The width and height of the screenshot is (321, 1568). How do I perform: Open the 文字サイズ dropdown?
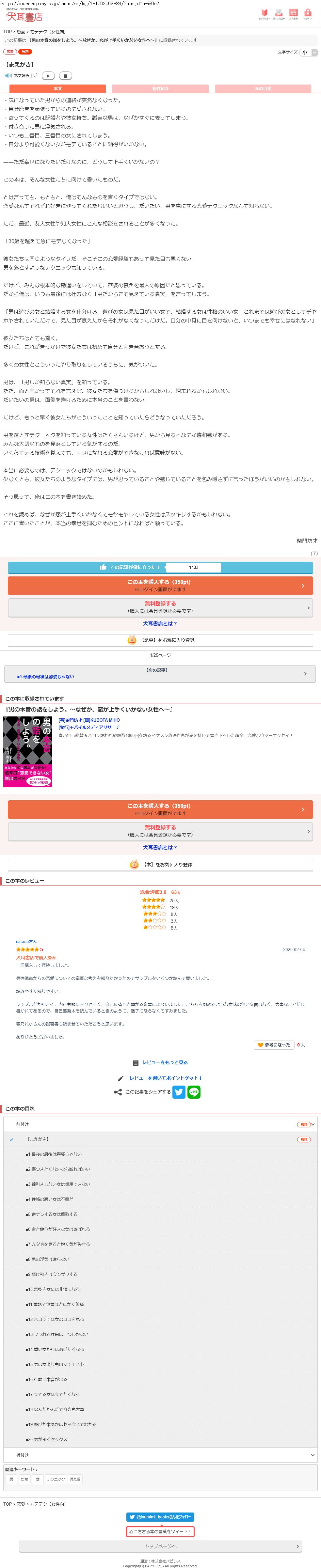(310, 52)
